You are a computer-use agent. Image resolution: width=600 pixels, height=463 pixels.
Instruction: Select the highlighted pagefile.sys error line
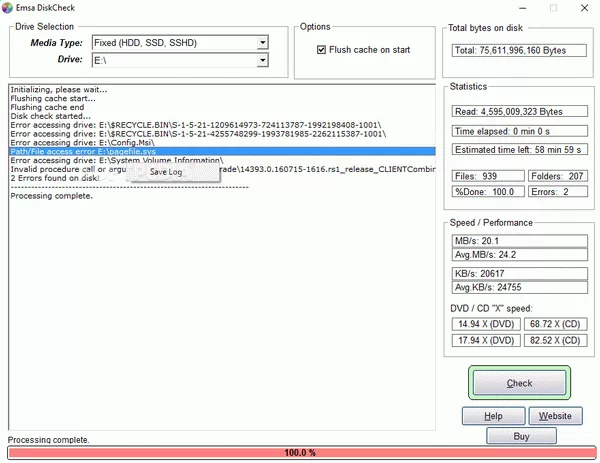(x=222, y=152)
